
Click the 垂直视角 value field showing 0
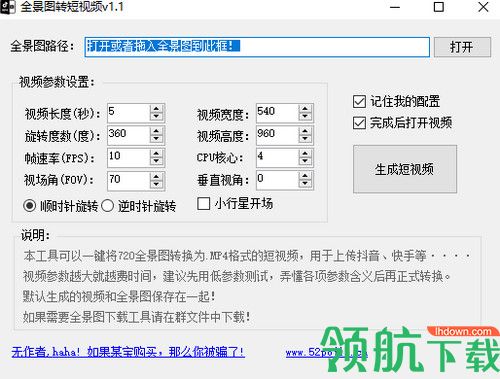click(277, 180)
